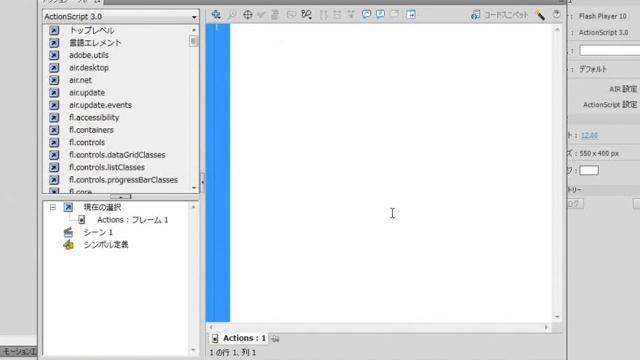Viewport: 640px width, 360px height.
Task: Click remove comment icon
Action: tap(394, 15)
